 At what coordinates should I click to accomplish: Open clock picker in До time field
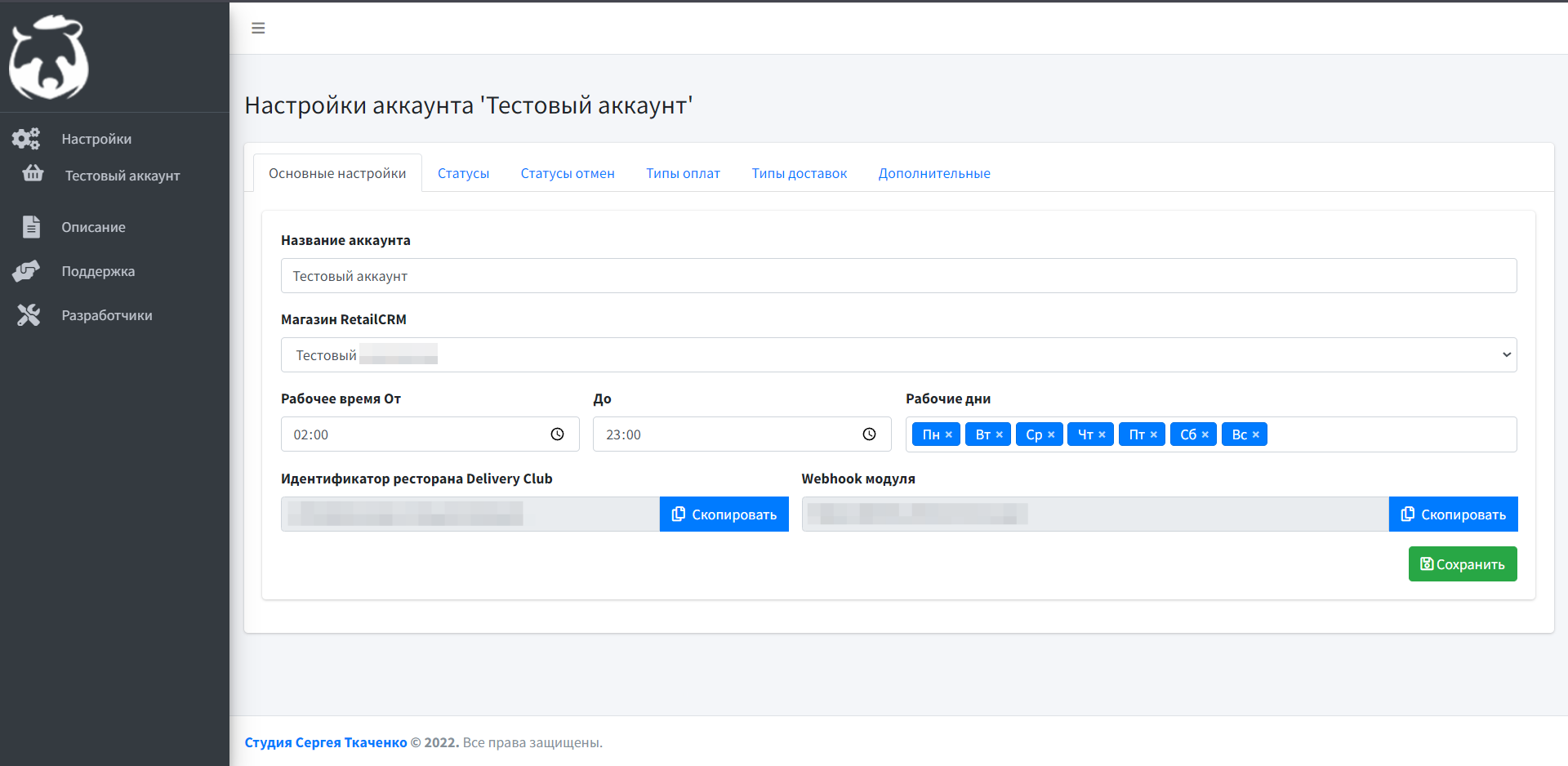(869, 434)
